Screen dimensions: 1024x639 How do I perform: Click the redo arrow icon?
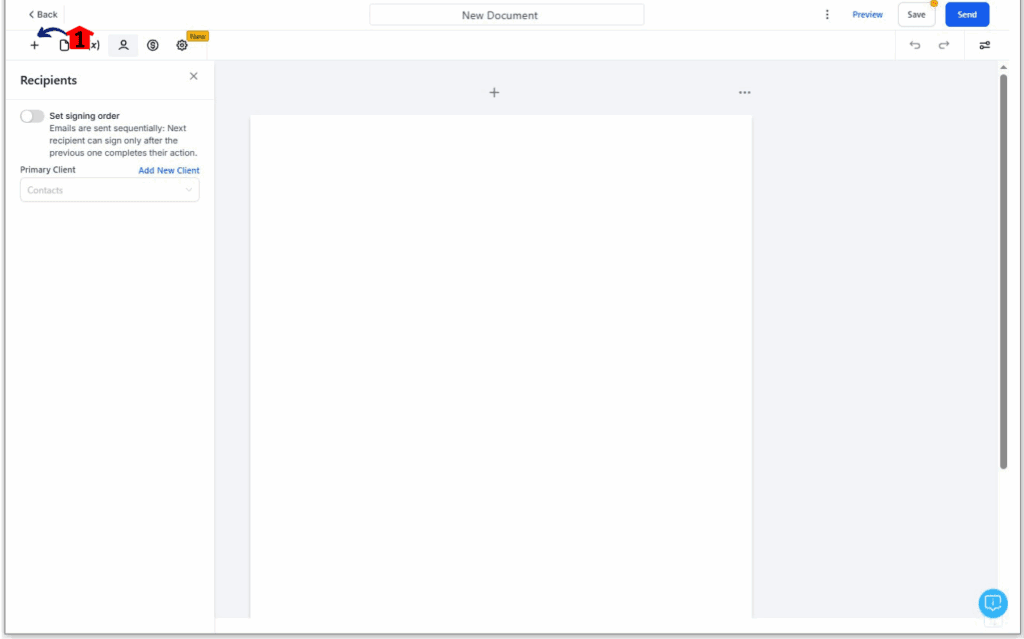(x=943, y=45)
